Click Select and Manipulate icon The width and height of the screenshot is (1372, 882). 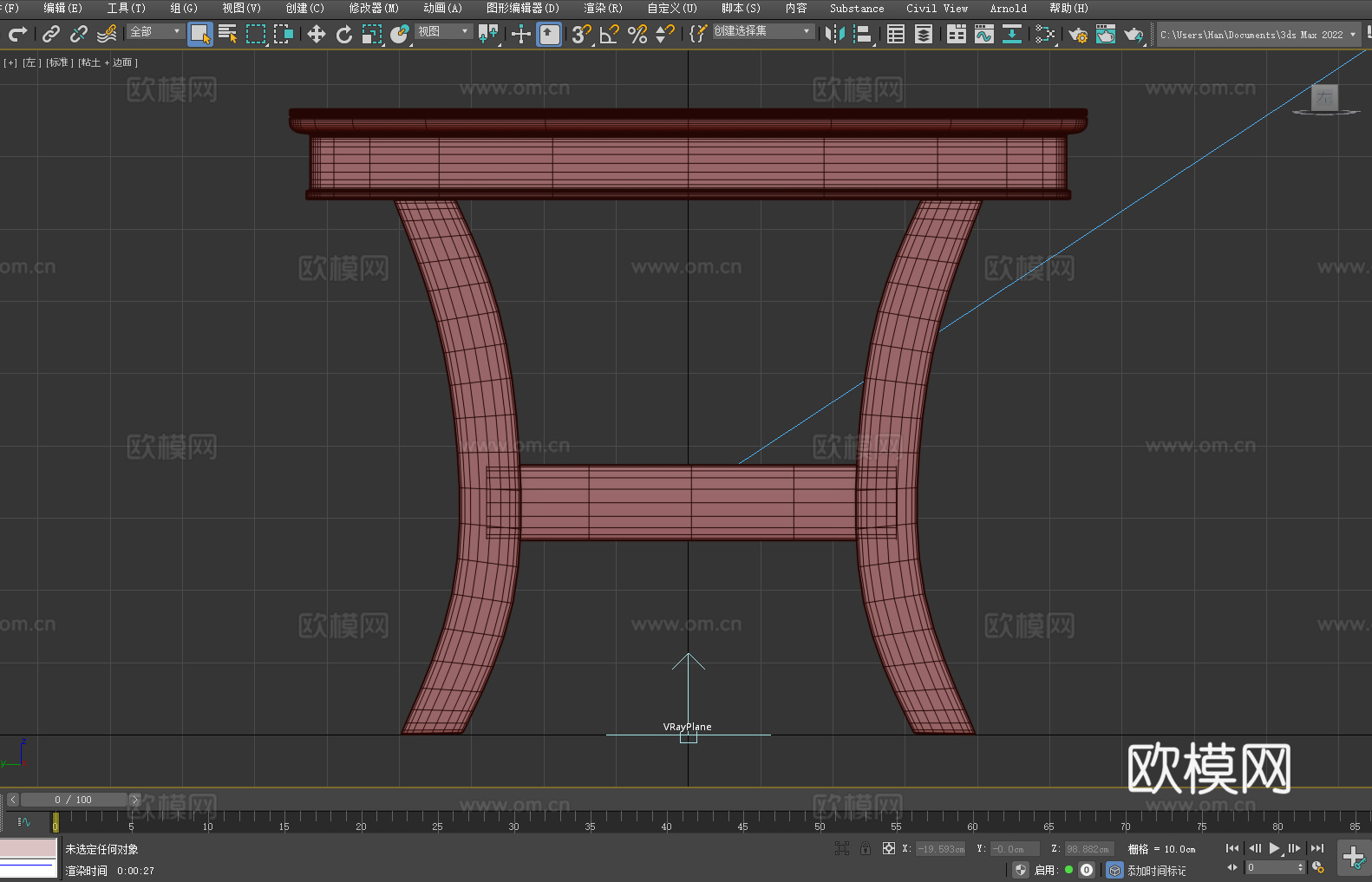click(x=520, y=34)
